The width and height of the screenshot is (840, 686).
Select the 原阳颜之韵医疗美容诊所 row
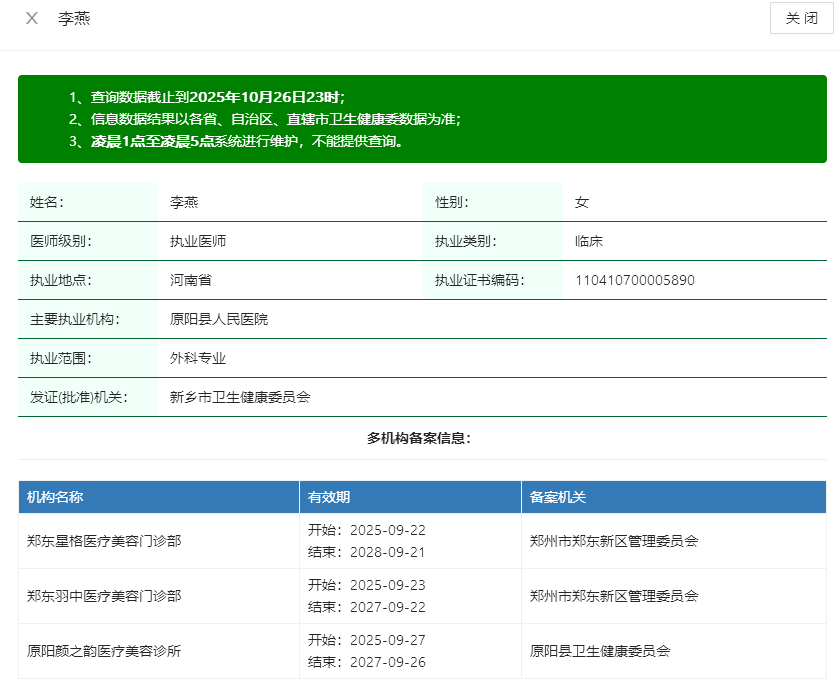point(104,651)
